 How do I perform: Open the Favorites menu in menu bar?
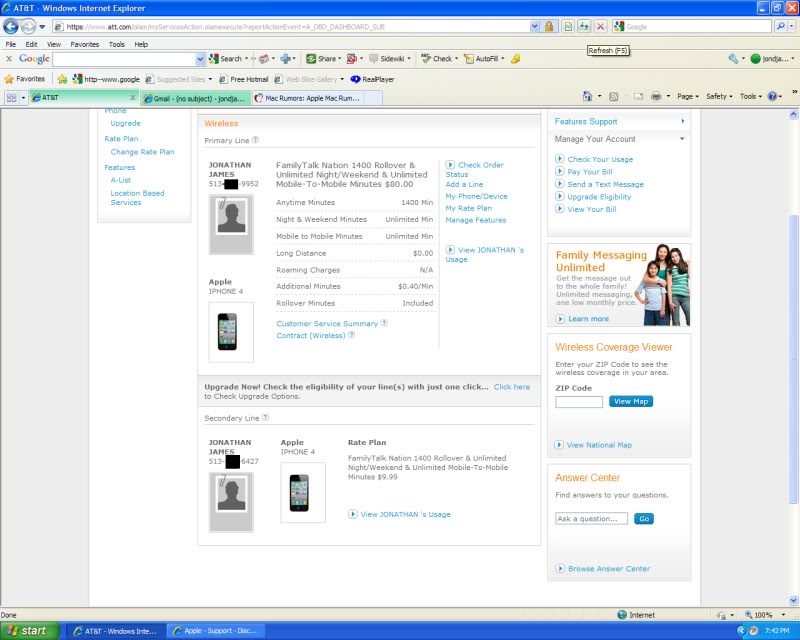85,44
